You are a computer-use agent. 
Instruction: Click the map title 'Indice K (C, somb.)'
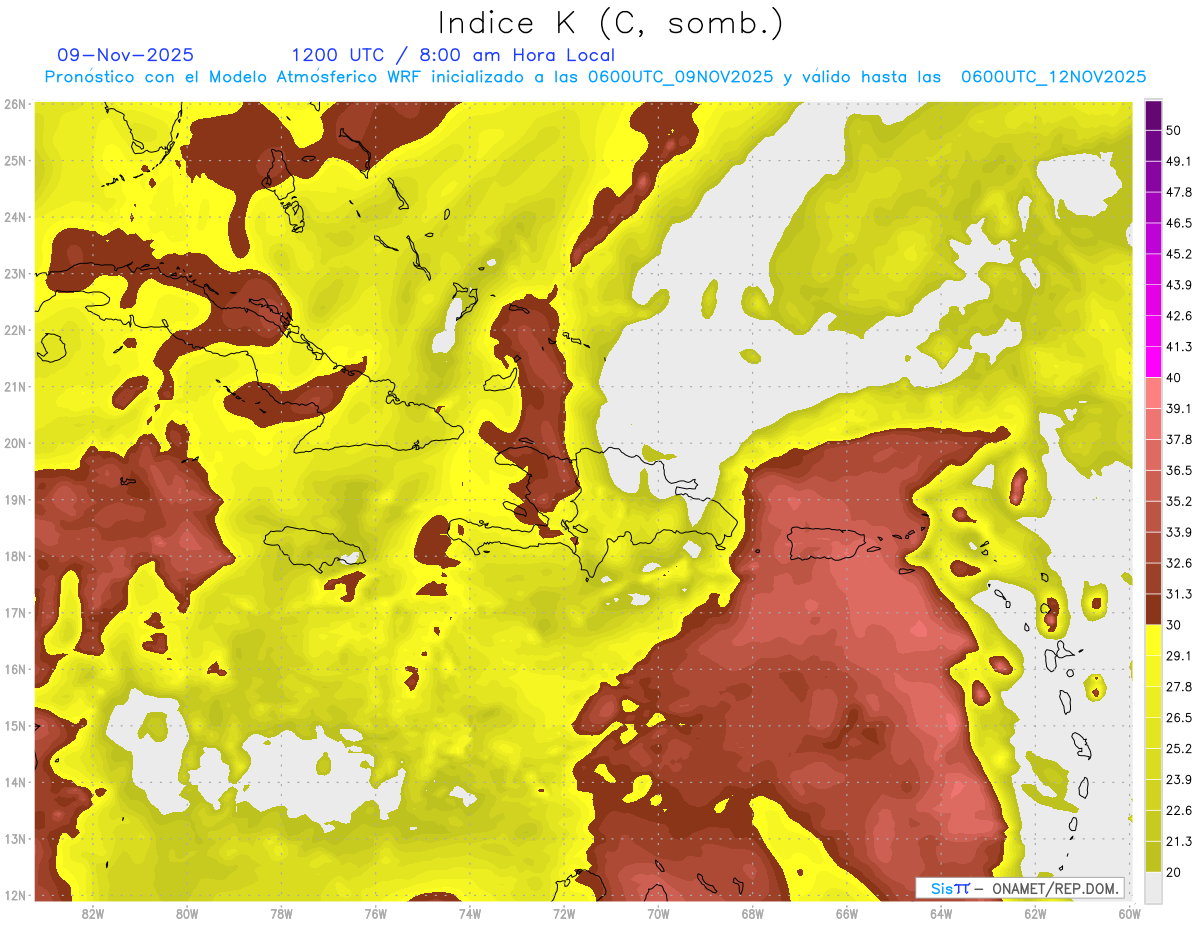click(610, 23)
